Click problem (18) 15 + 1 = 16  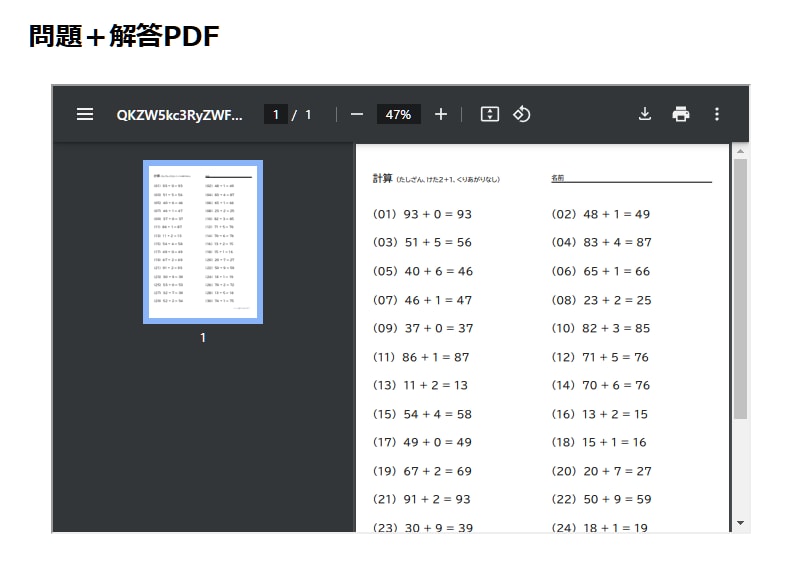pos(599,442)
